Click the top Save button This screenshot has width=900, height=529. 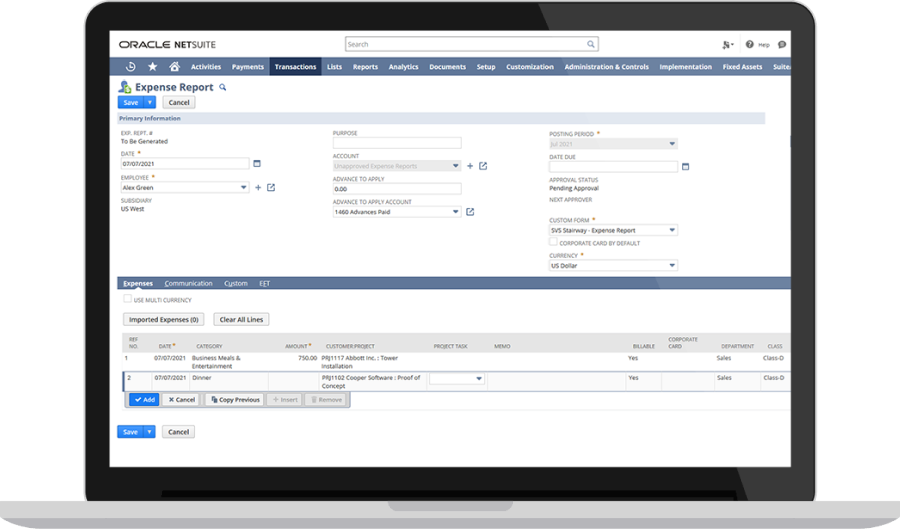pyautogui.click(x=131, y=102)
